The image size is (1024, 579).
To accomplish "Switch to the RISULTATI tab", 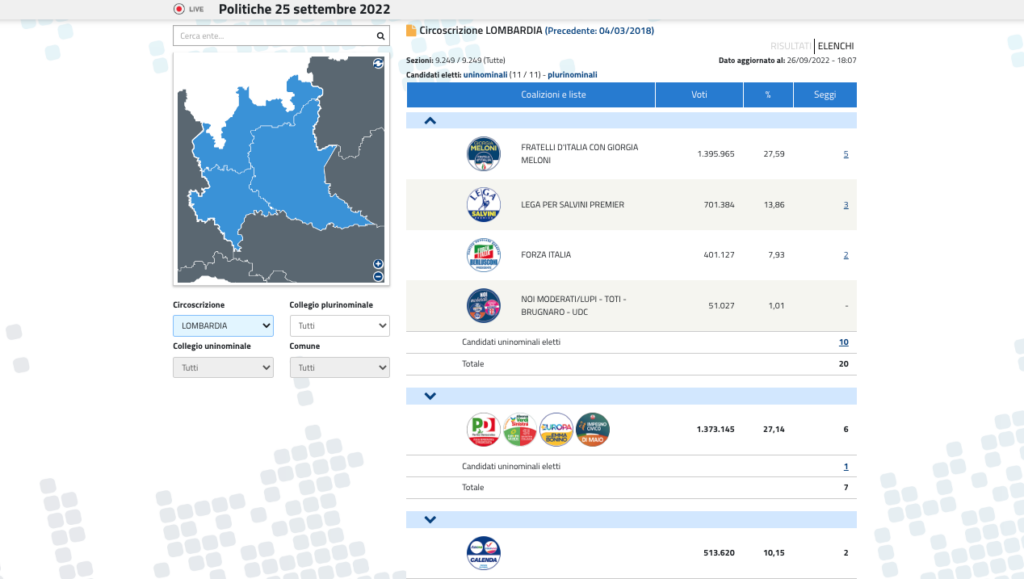I will 790,46.
